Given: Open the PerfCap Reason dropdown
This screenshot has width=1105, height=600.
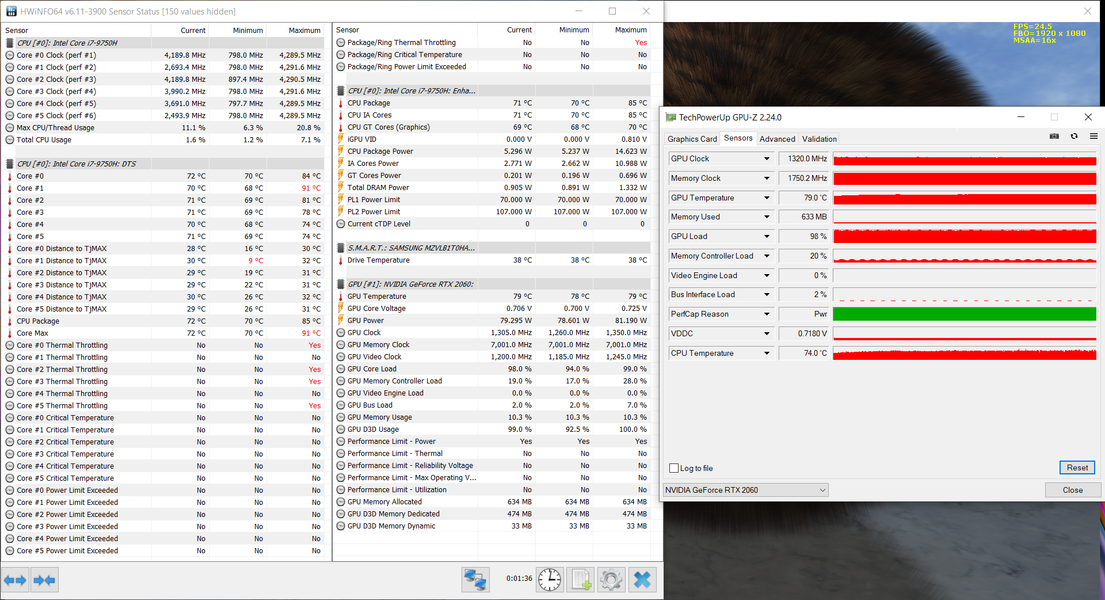Looking at the screenshot, I should pos(767,314).
